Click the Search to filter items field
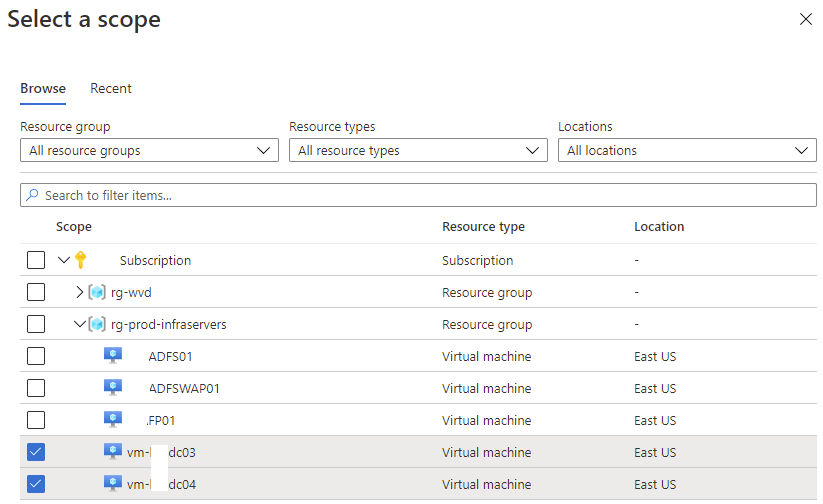The height and width of the screenshot is (504, 823). (418, 195)
